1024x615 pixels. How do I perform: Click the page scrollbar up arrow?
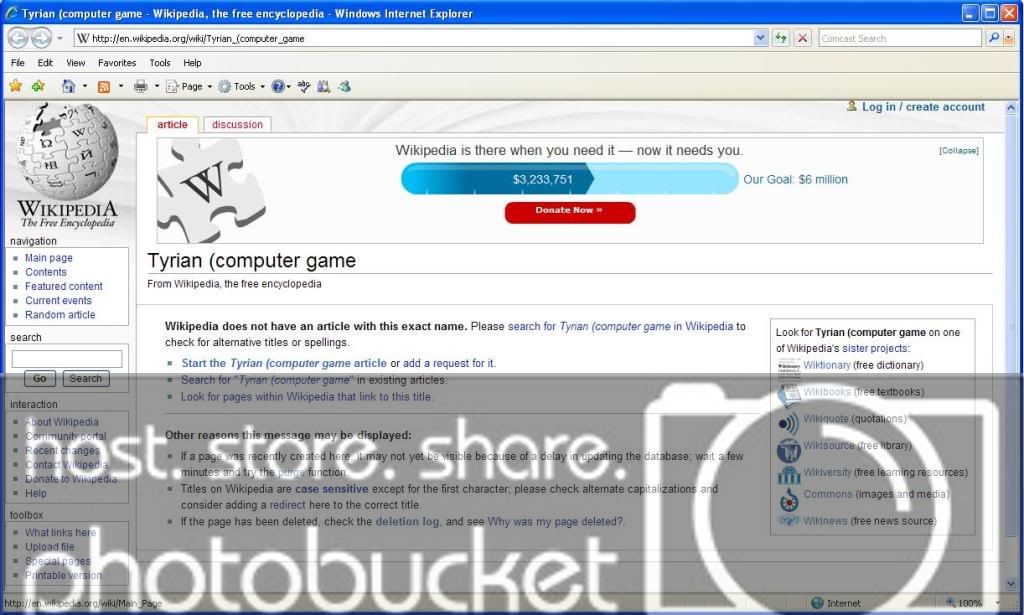[x=1011, y=108]
